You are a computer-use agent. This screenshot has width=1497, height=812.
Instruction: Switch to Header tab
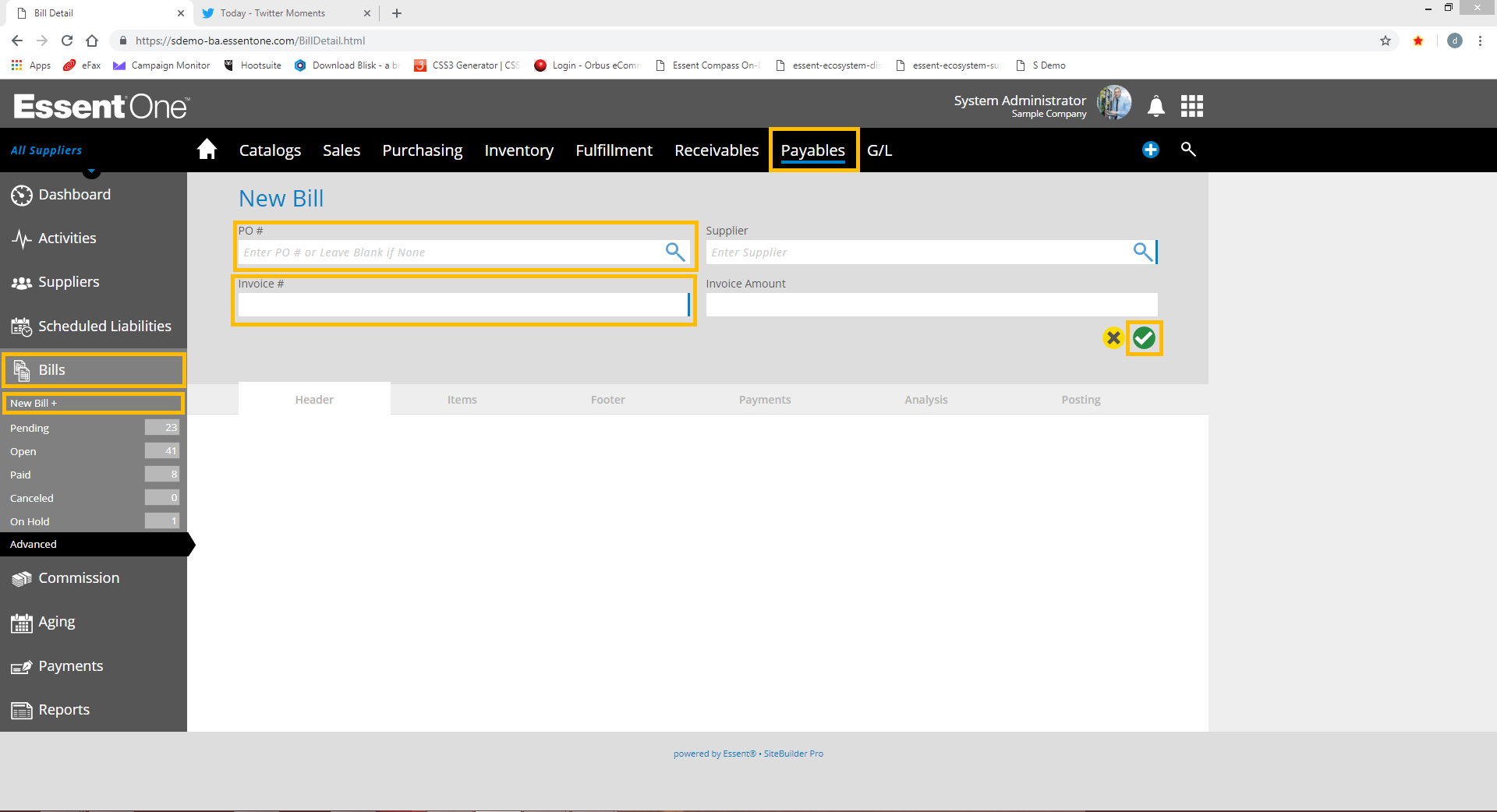[x=314, y=399]
